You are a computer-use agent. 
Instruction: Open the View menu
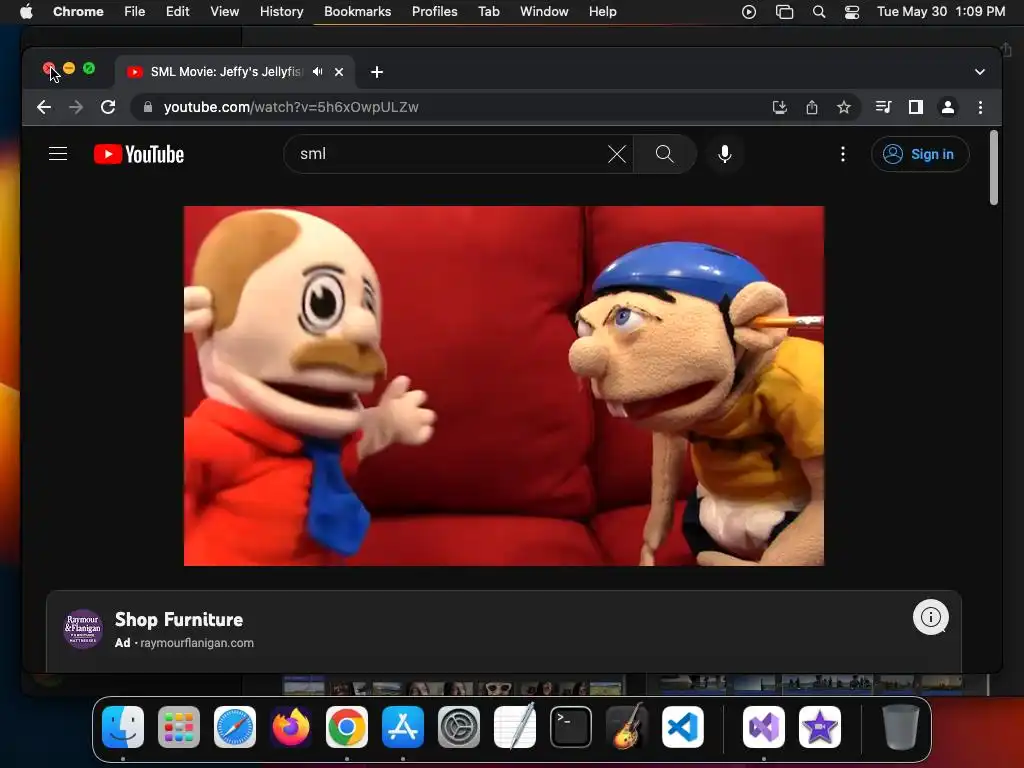click(x=225, y=12)
